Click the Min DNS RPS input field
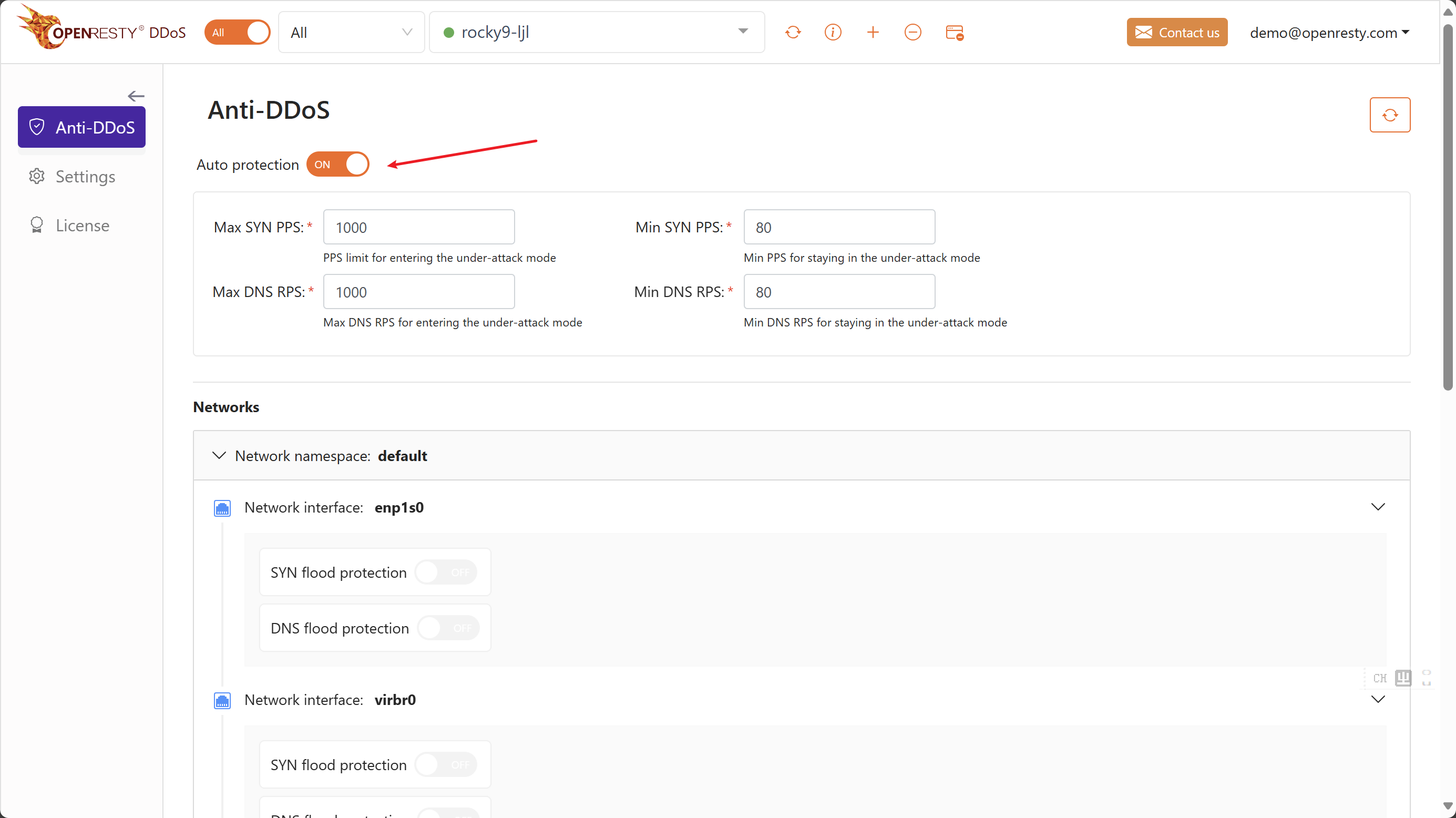The width and height of the screenshot is (1456, 818). tap(839, 292)
